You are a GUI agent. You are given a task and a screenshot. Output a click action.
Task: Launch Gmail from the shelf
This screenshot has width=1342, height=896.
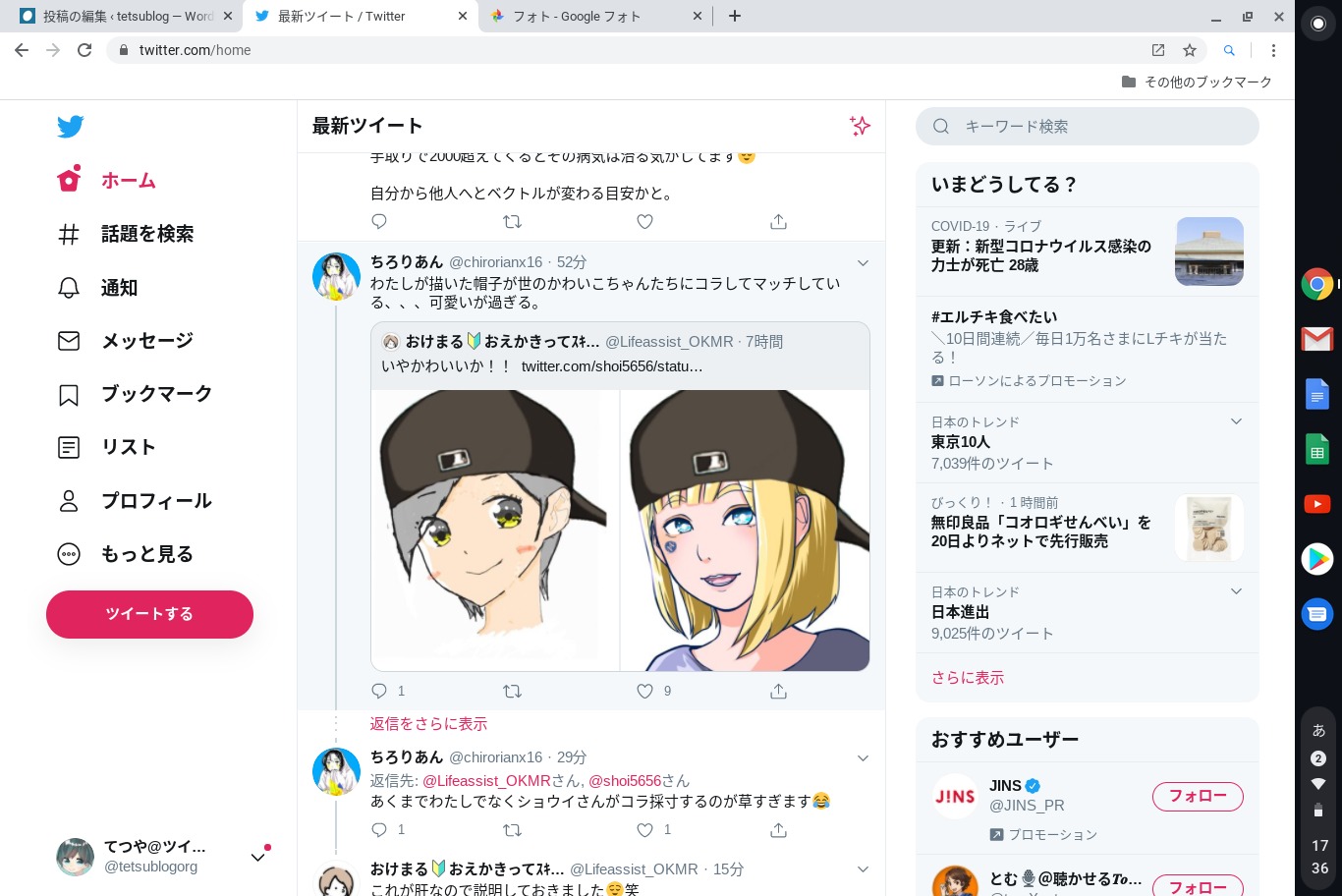coord(1317,339)
